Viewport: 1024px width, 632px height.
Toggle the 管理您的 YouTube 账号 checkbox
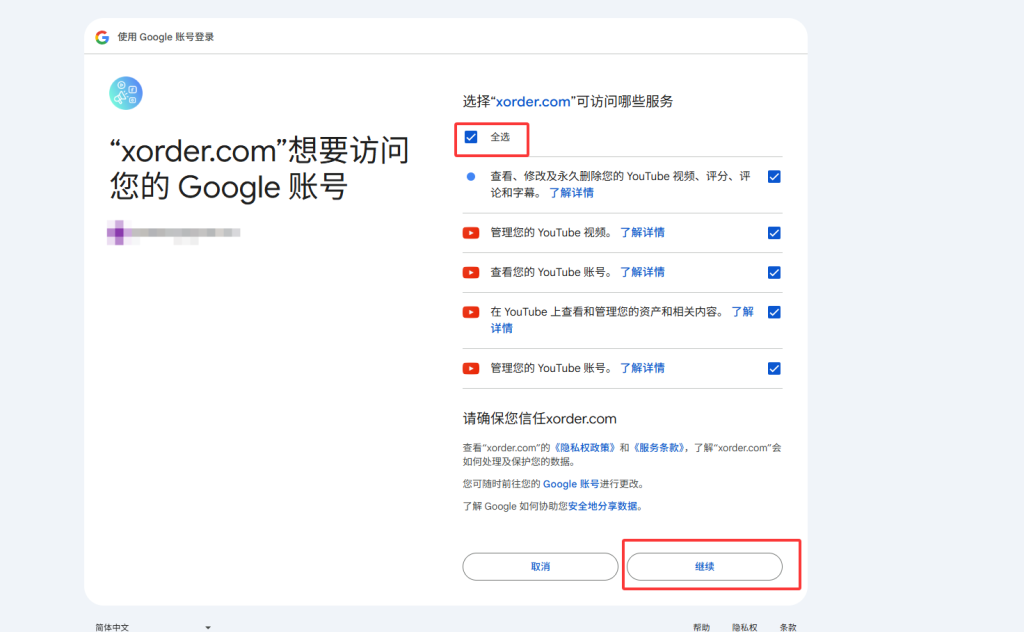click(x=774, y=368)
